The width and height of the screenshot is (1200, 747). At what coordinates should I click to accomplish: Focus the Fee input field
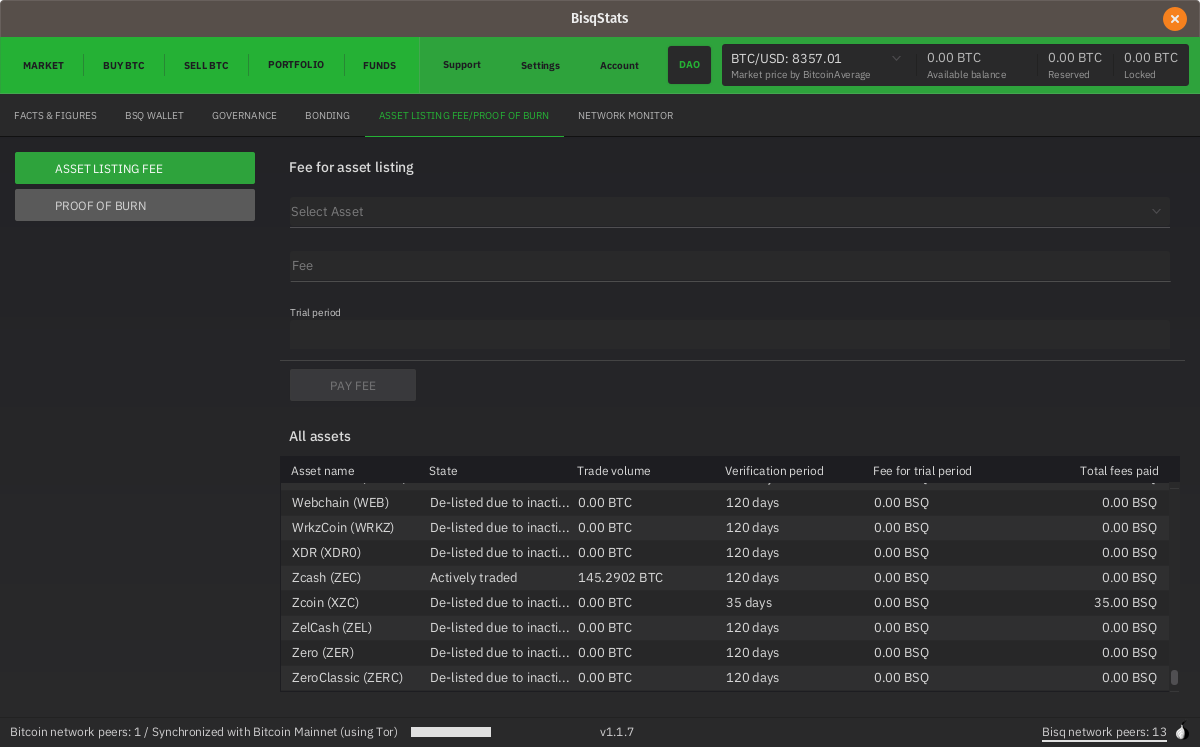[729, 266]
